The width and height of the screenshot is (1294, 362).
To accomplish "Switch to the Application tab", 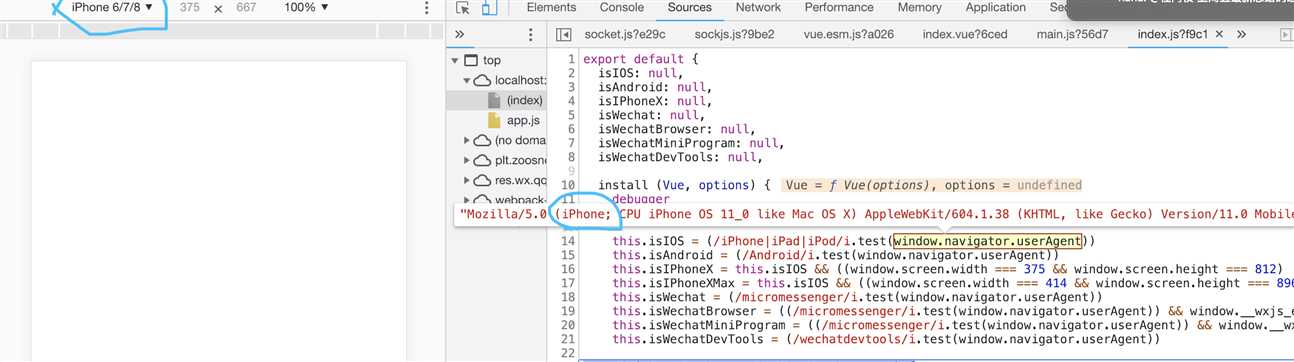I will (995, 7).
